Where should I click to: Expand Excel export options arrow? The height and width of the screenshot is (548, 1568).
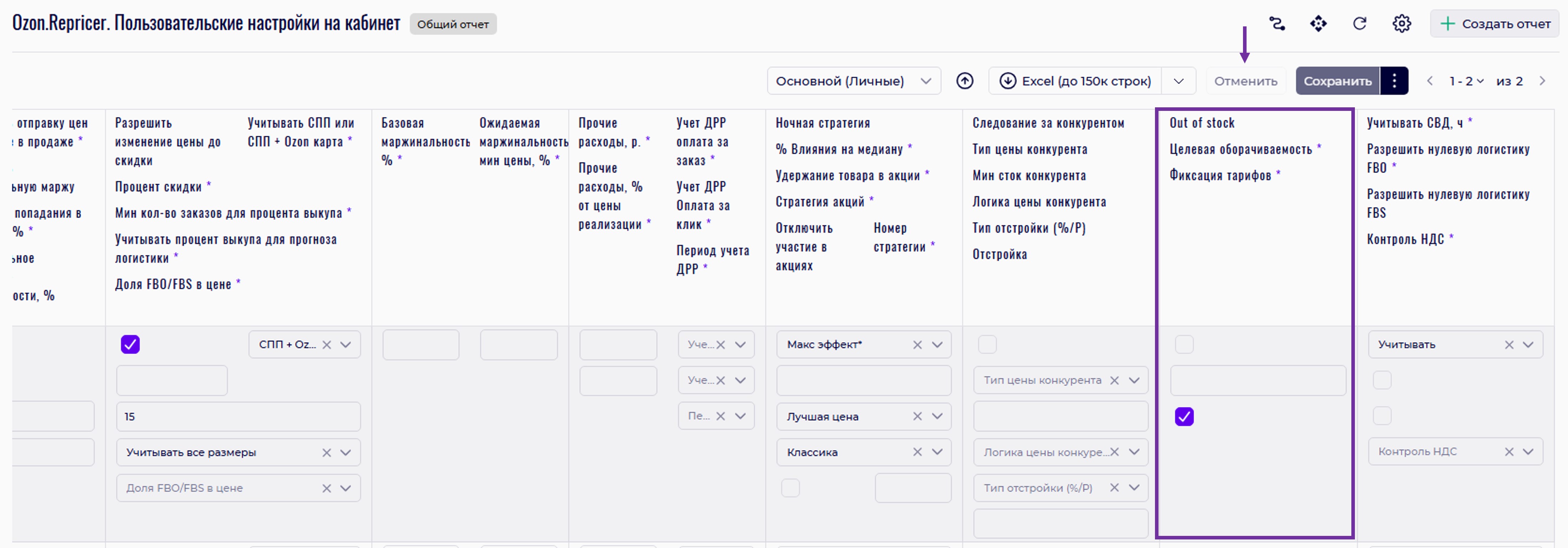(1178, 81)
